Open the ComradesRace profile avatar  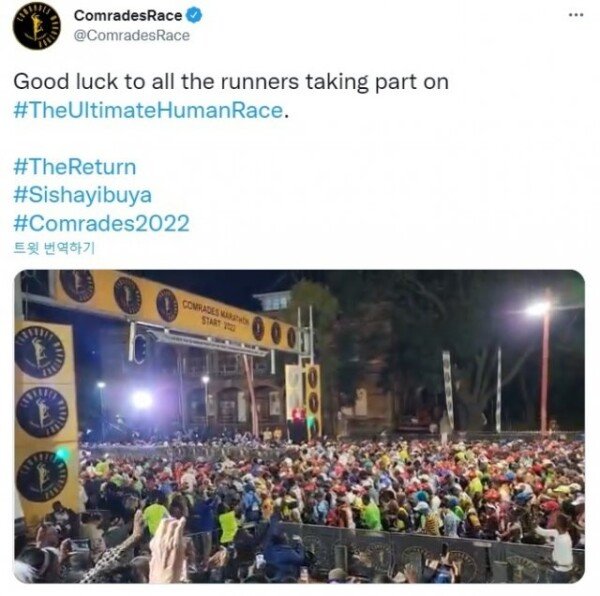[x=36, y=26]
